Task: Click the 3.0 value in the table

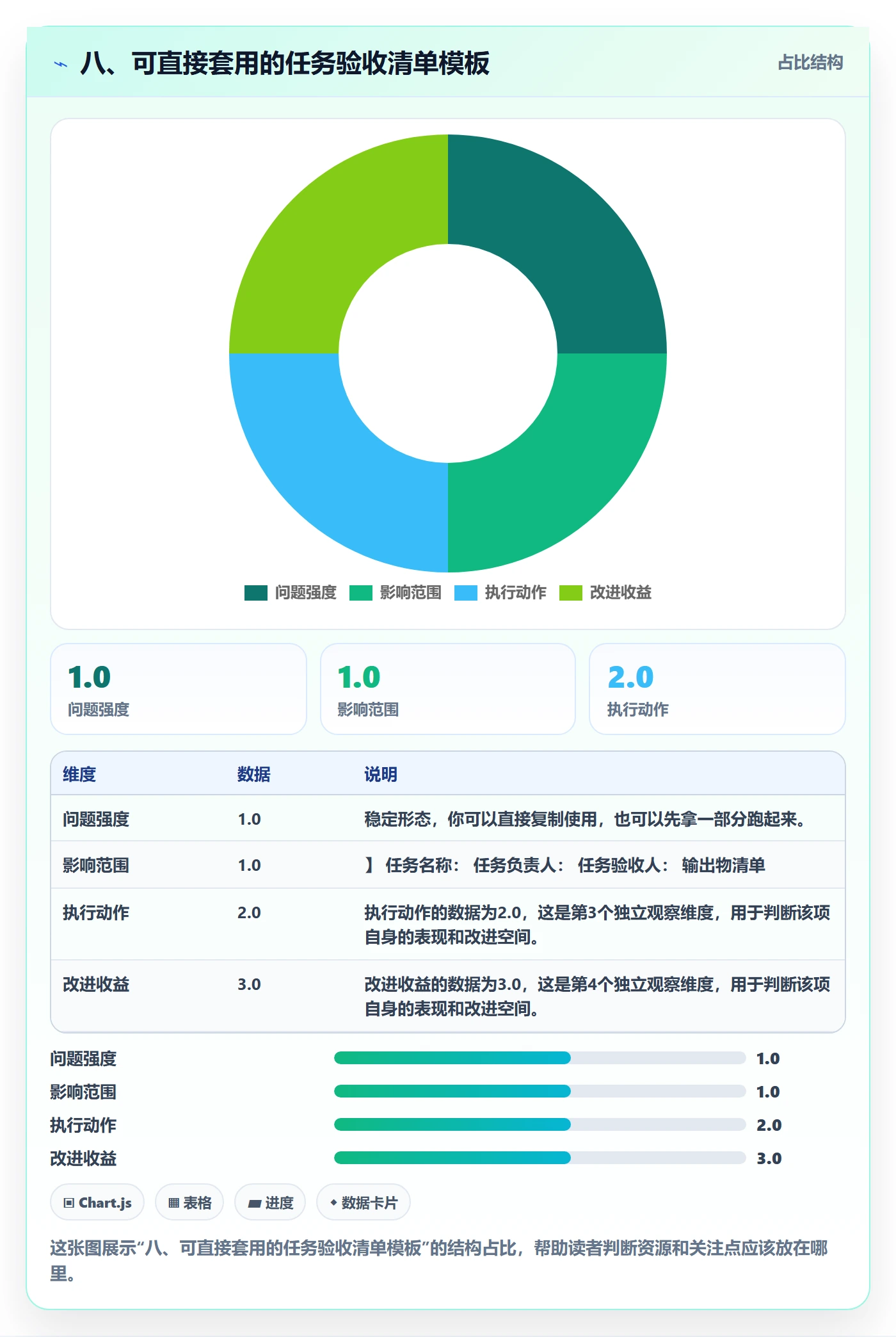Action: click(249, 984)
